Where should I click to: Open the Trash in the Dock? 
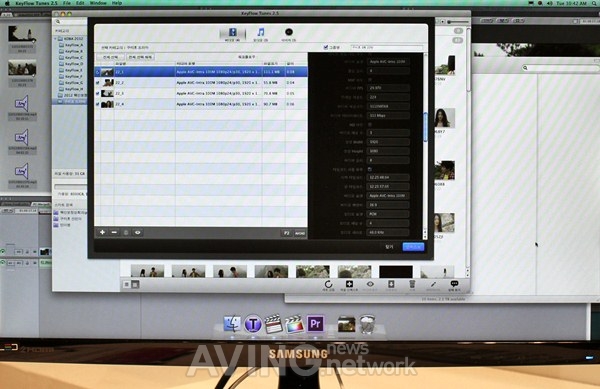(367, 324)
